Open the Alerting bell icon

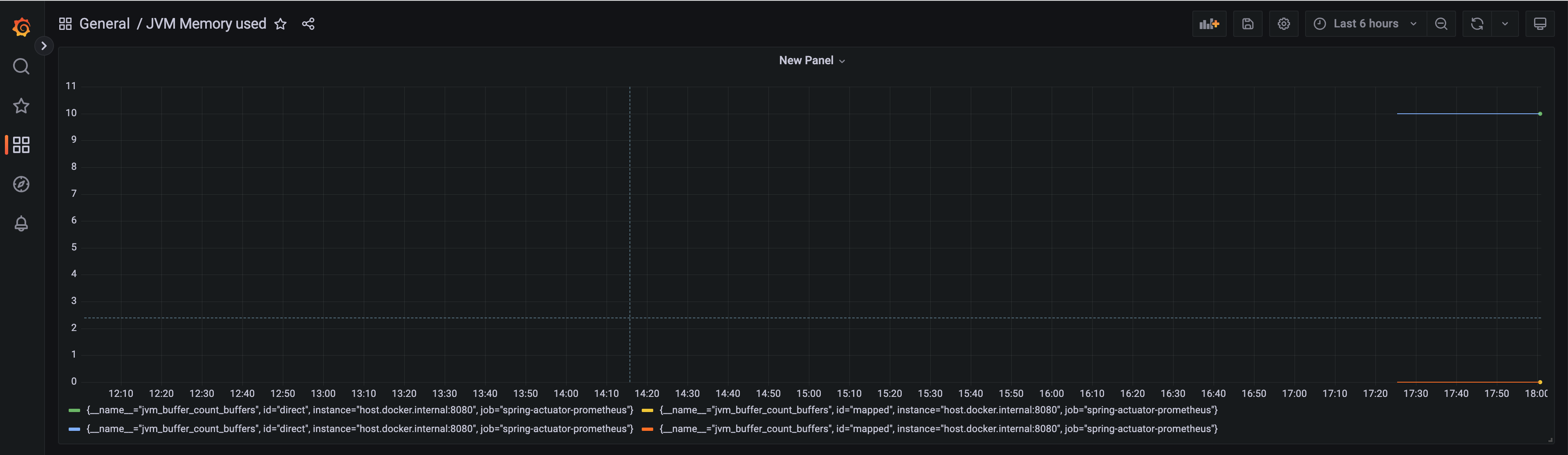(x=21, y=223)
